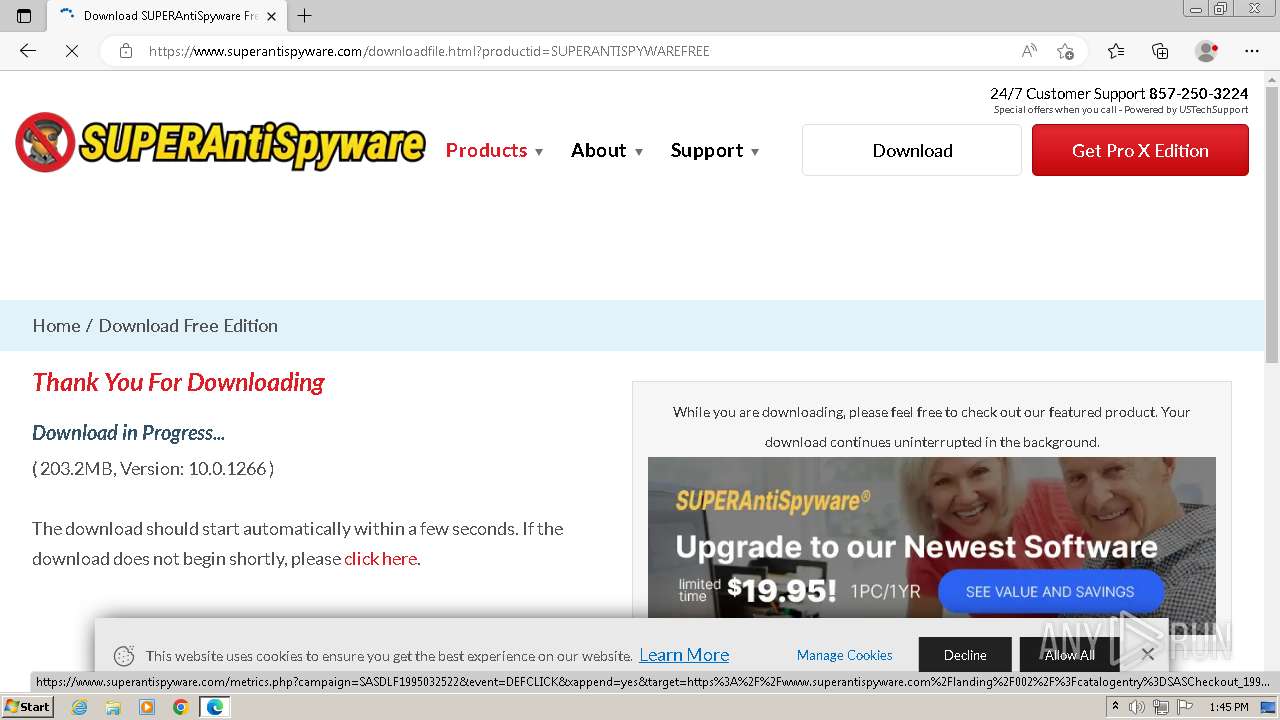
Task: Open the Learn More cookie link
Action: (x=684, y=655)
